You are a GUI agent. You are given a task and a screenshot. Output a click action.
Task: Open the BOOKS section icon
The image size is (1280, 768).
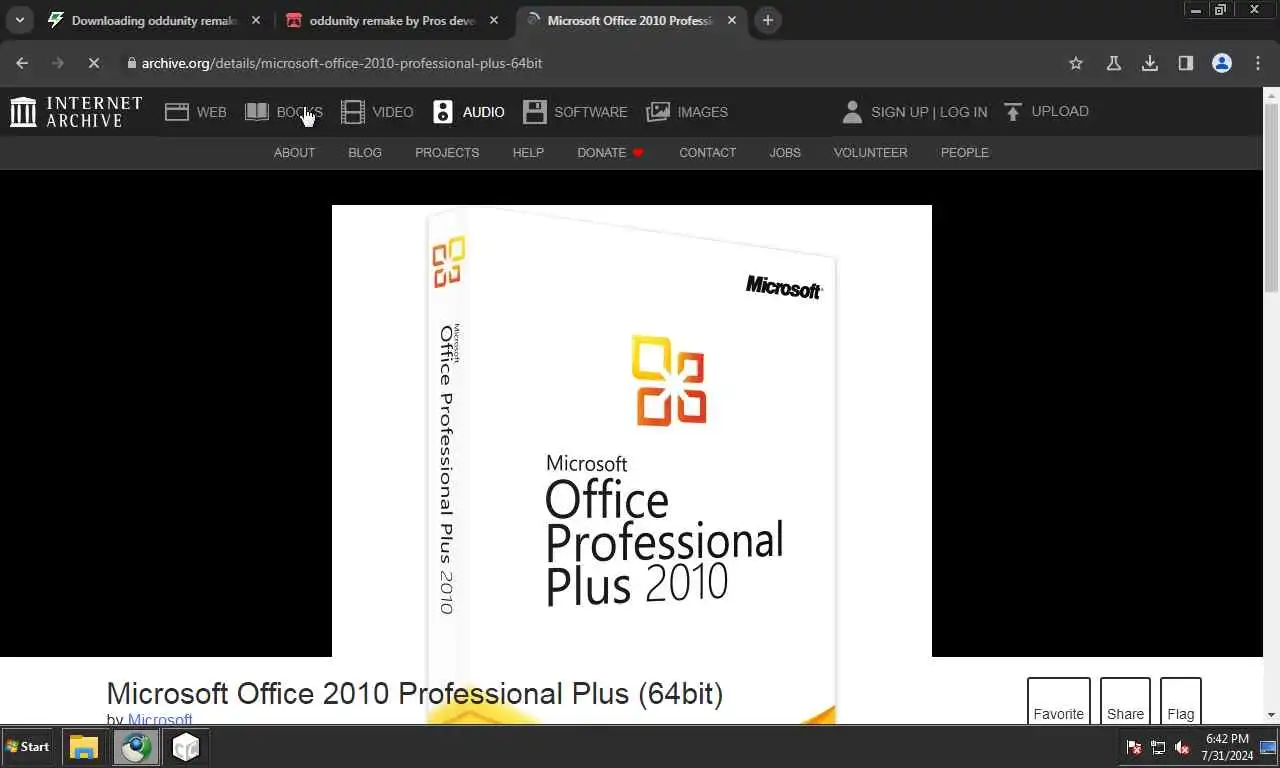click(x=257, y=112)
